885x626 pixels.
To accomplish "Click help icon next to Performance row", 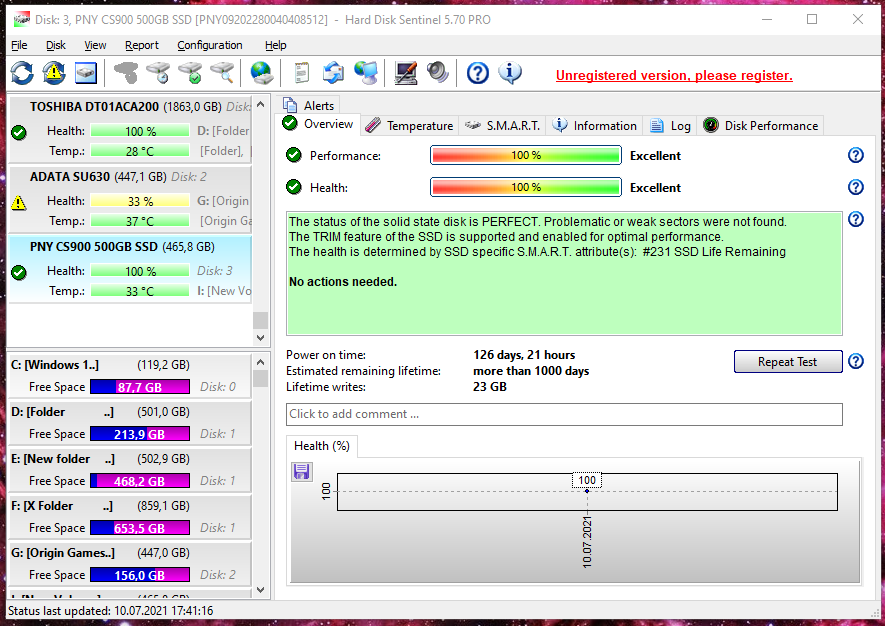I will tap(856, 155).
